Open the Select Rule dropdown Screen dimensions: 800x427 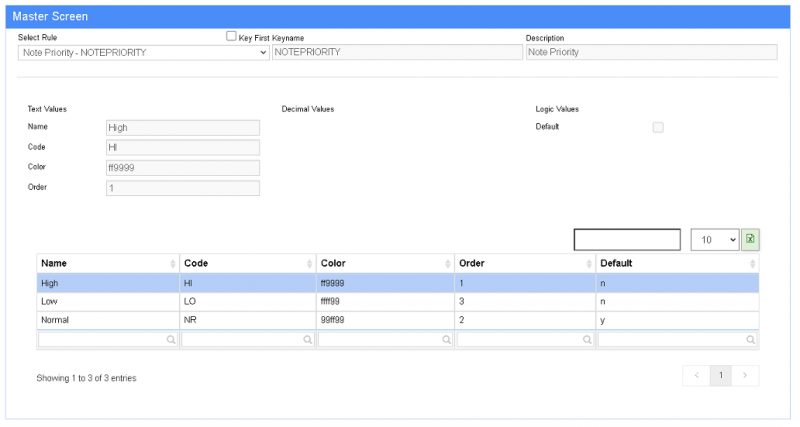144,52
